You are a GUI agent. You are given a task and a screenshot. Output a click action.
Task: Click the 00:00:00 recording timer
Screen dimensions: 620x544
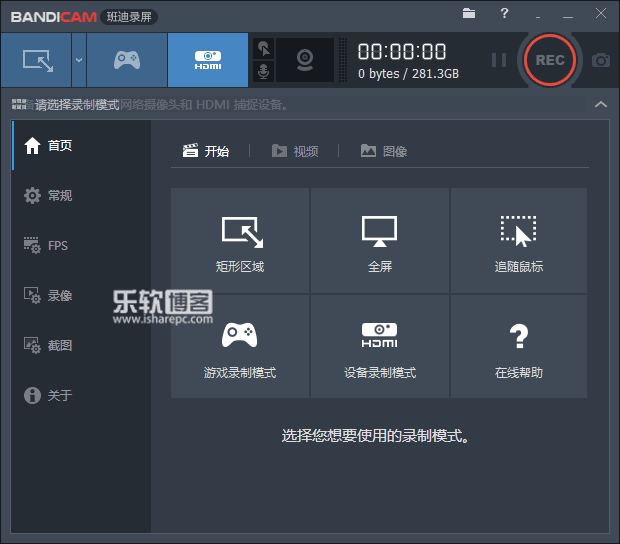tap(402, 52)
